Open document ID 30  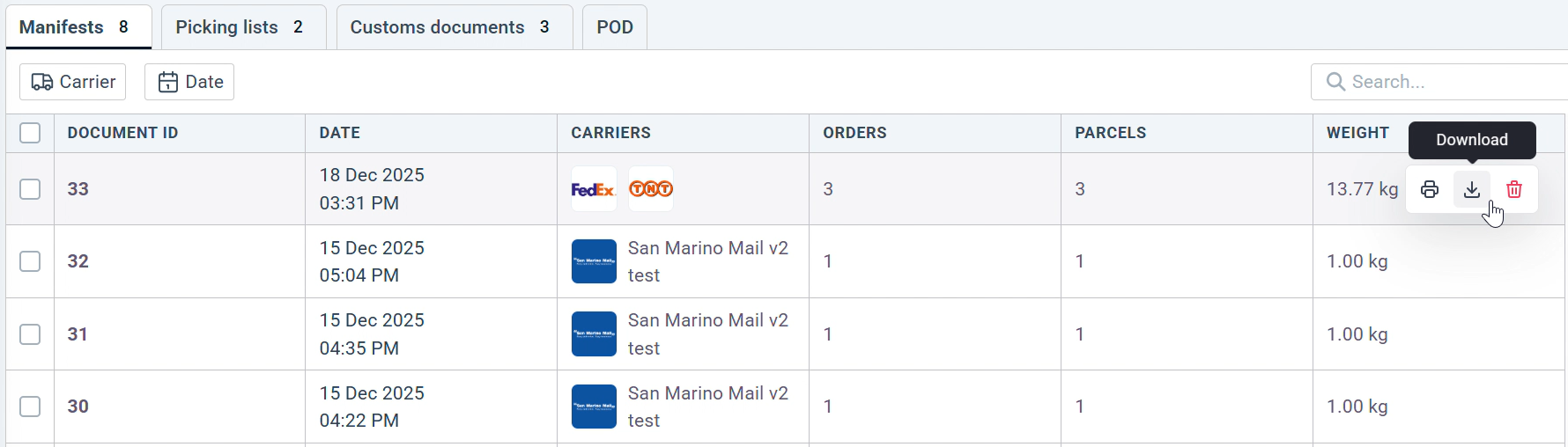click(78, 407)
